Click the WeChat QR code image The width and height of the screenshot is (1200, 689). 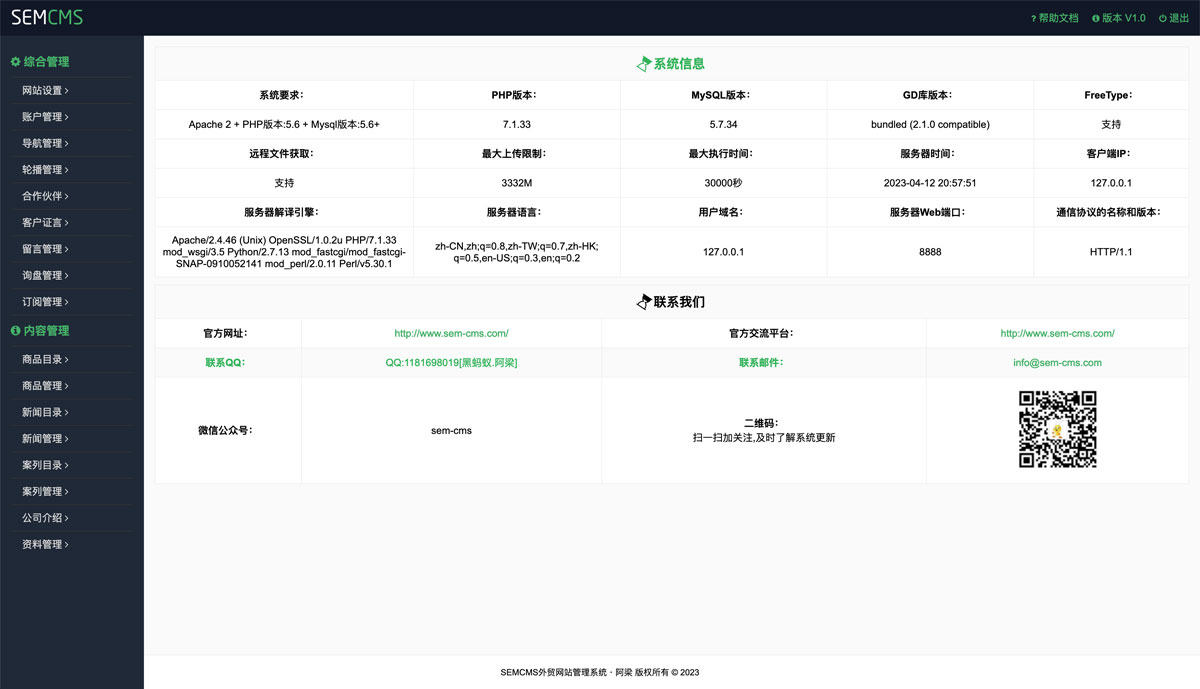click(x=1057, y=429)
